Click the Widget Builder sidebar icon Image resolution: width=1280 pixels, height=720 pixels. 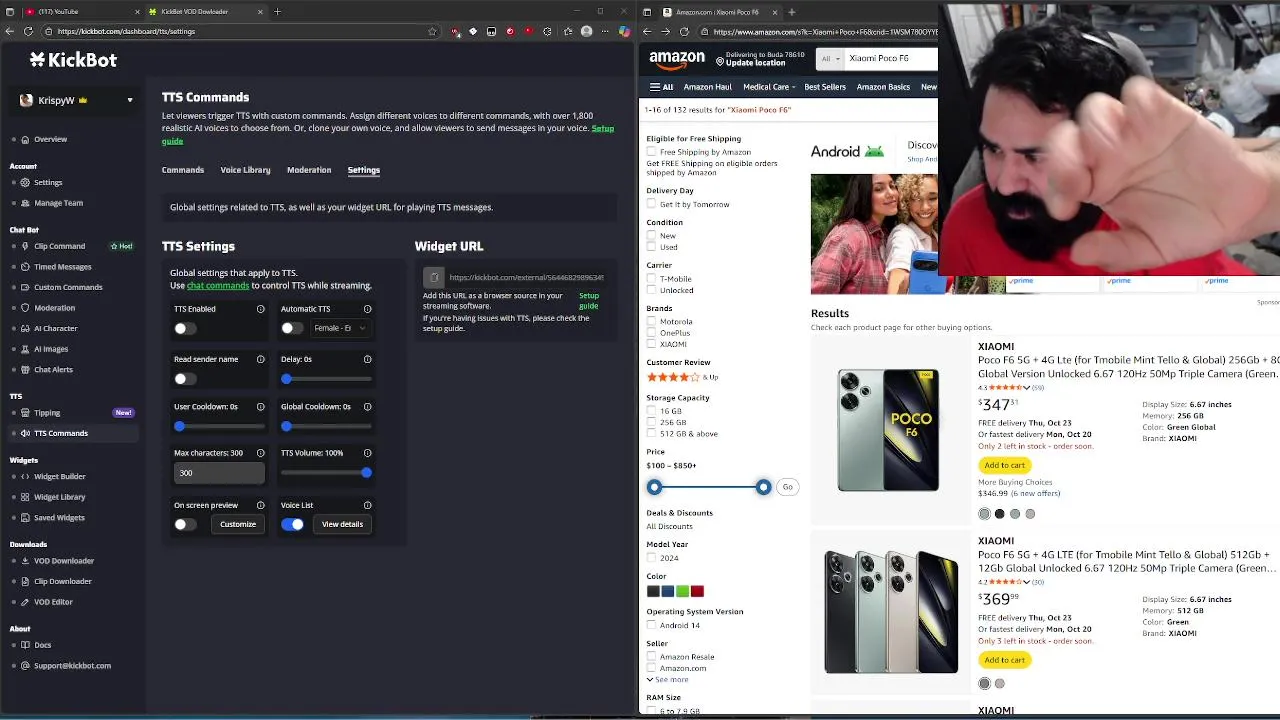point(25,476)
